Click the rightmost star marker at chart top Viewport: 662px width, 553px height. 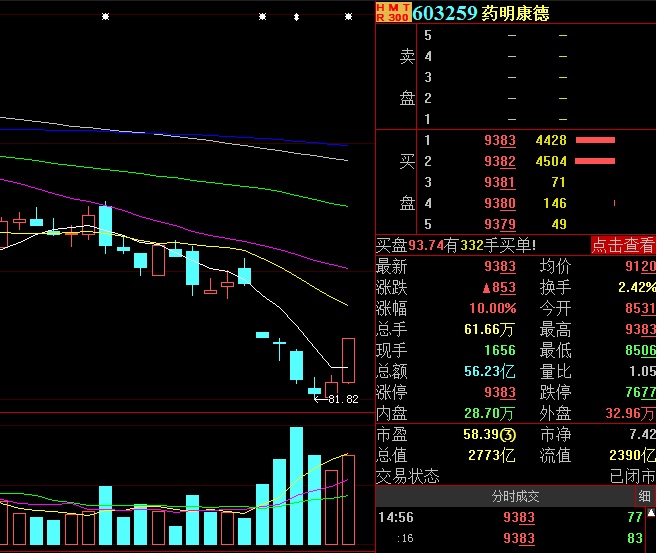tap(348, 17)
